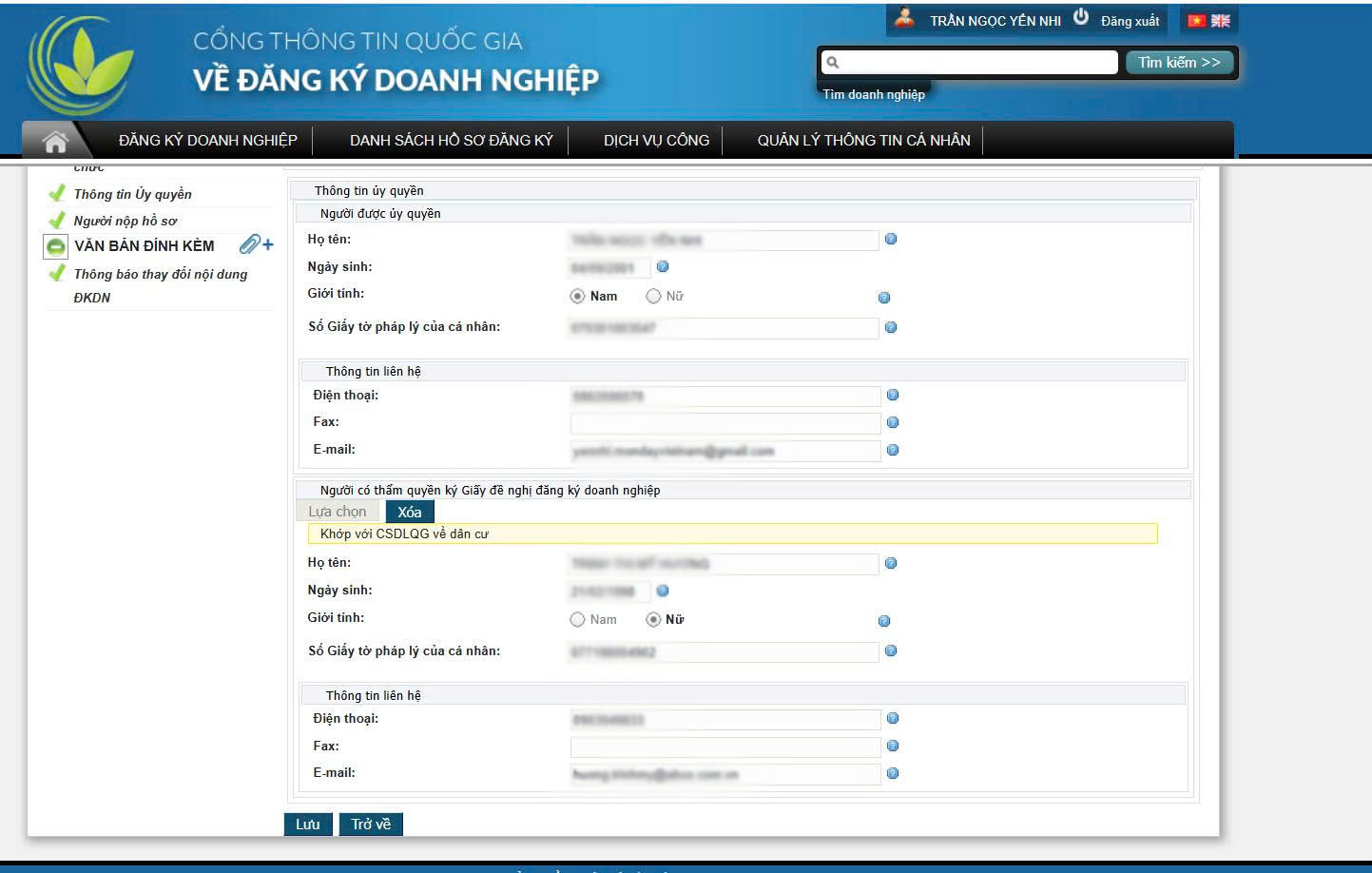
Task: Select the Nam radio in Người được ủy quyền
Action: pos(577,297)
